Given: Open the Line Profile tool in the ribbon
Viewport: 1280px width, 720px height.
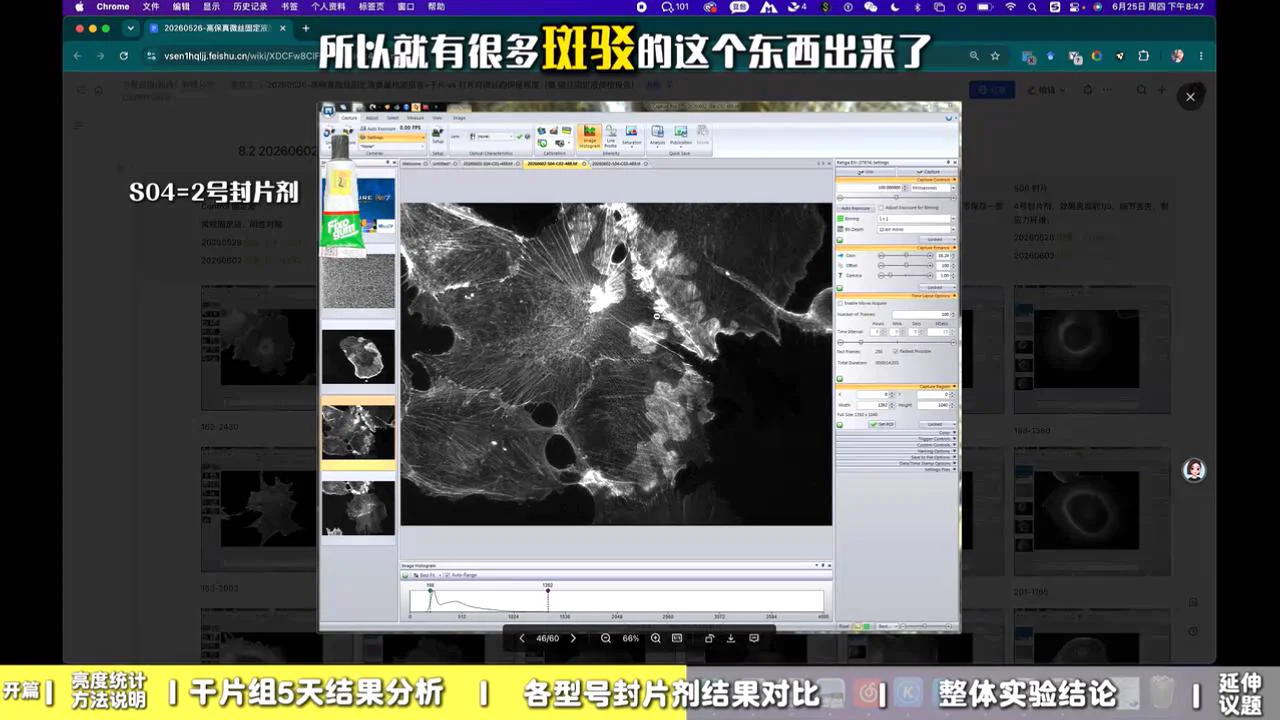Looking at the screenshot, I should (611, 137).
